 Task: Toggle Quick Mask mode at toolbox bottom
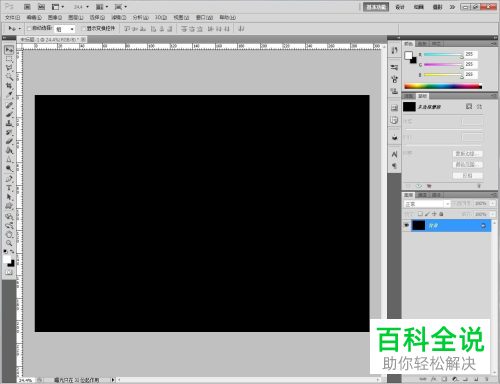point(9,273)
